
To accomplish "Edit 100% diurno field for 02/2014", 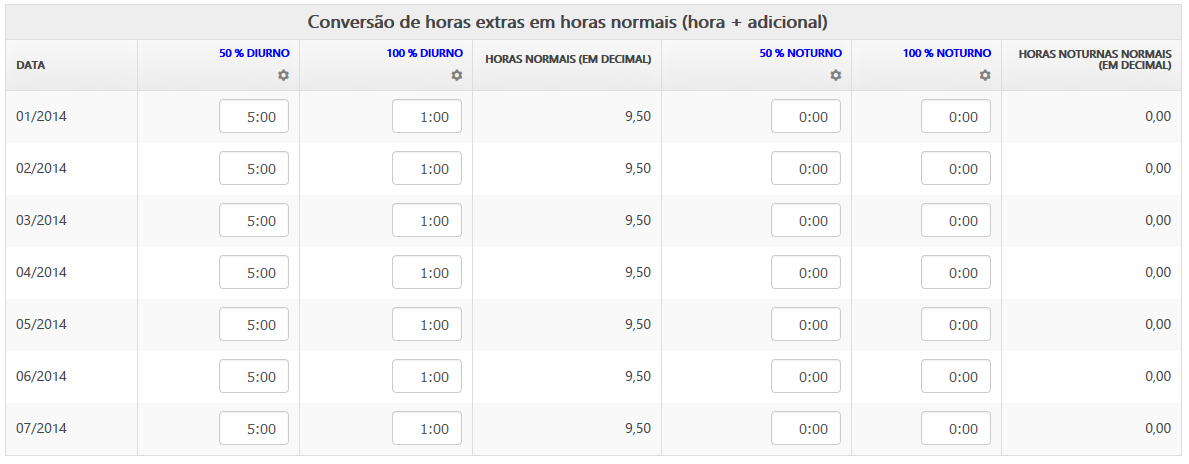I will [427, 168].
